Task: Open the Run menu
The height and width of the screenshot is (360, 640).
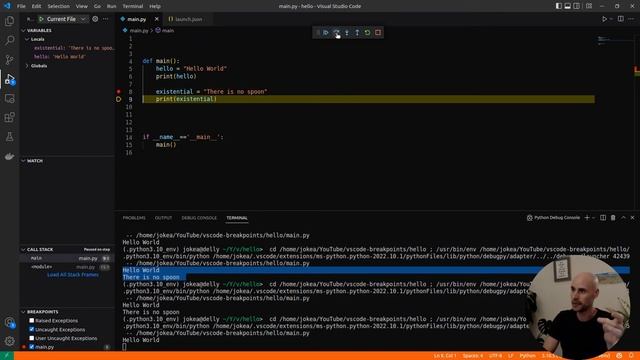Action: [111, 6]
